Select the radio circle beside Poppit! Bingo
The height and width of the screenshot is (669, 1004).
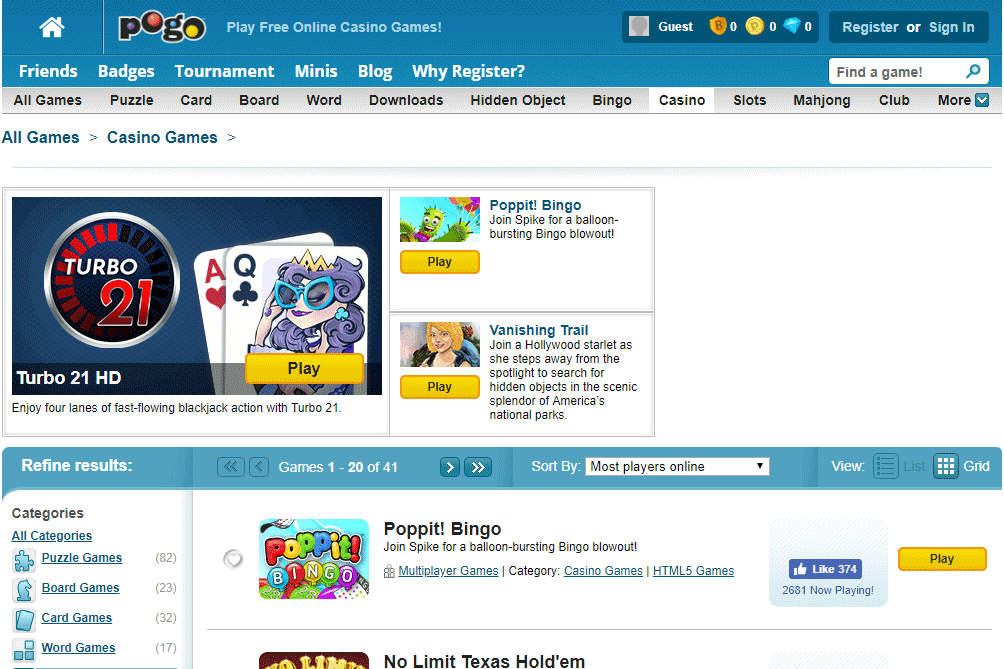pyautogui.click(x=233, y=558)
